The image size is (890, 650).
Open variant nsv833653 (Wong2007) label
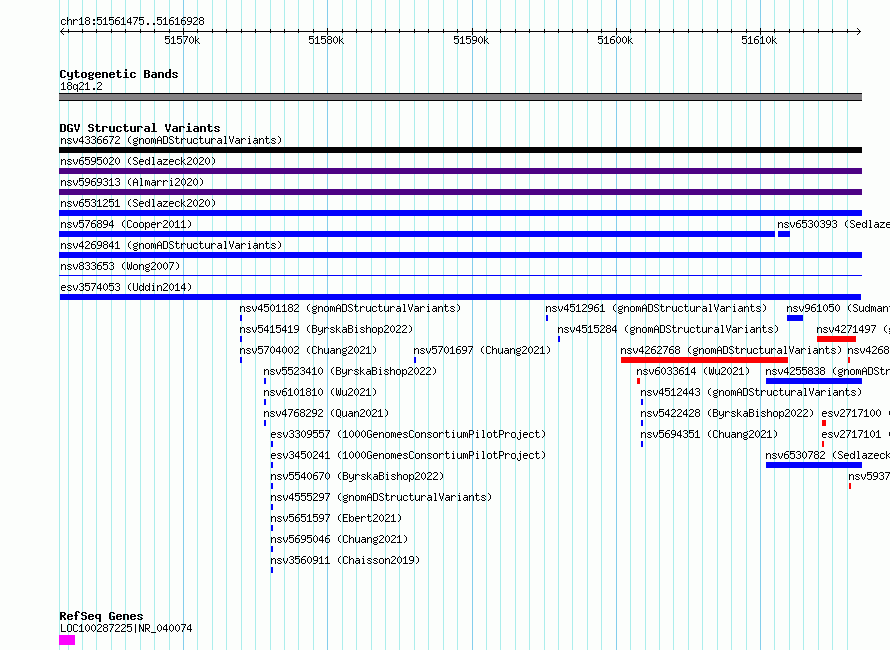click(x=120, y=266)
